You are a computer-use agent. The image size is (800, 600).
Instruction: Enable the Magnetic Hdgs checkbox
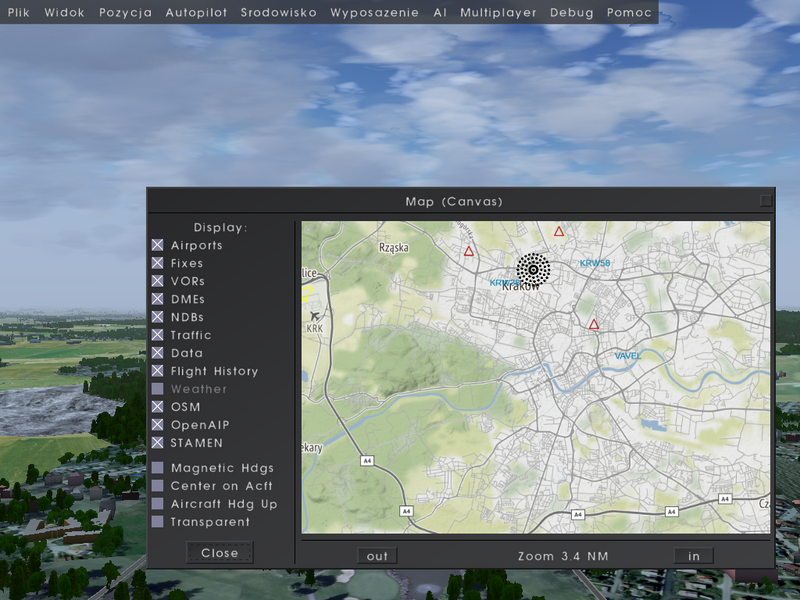coord(158,467)
